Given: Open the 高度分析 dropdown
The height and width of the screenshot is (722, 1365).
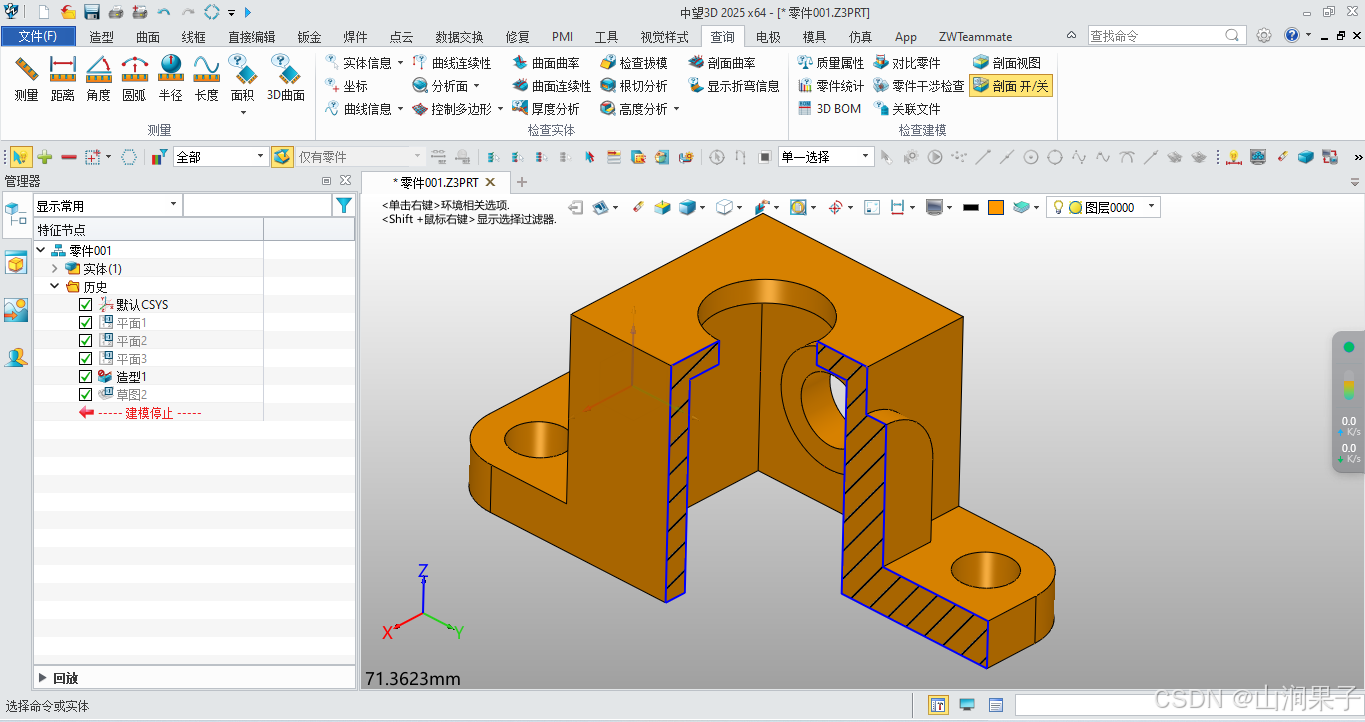Looking at the screenshot, I should click(677, 109).
